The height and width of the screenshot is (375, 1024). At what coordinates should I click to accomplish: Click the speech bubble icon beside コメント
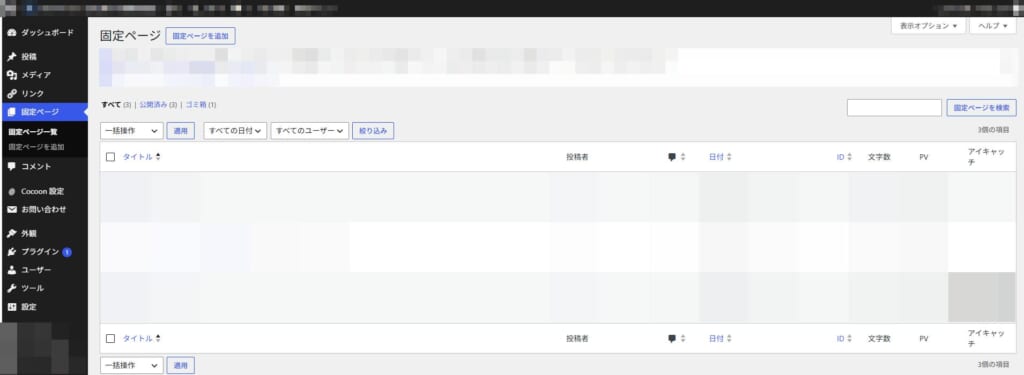(x=12, y=167)
